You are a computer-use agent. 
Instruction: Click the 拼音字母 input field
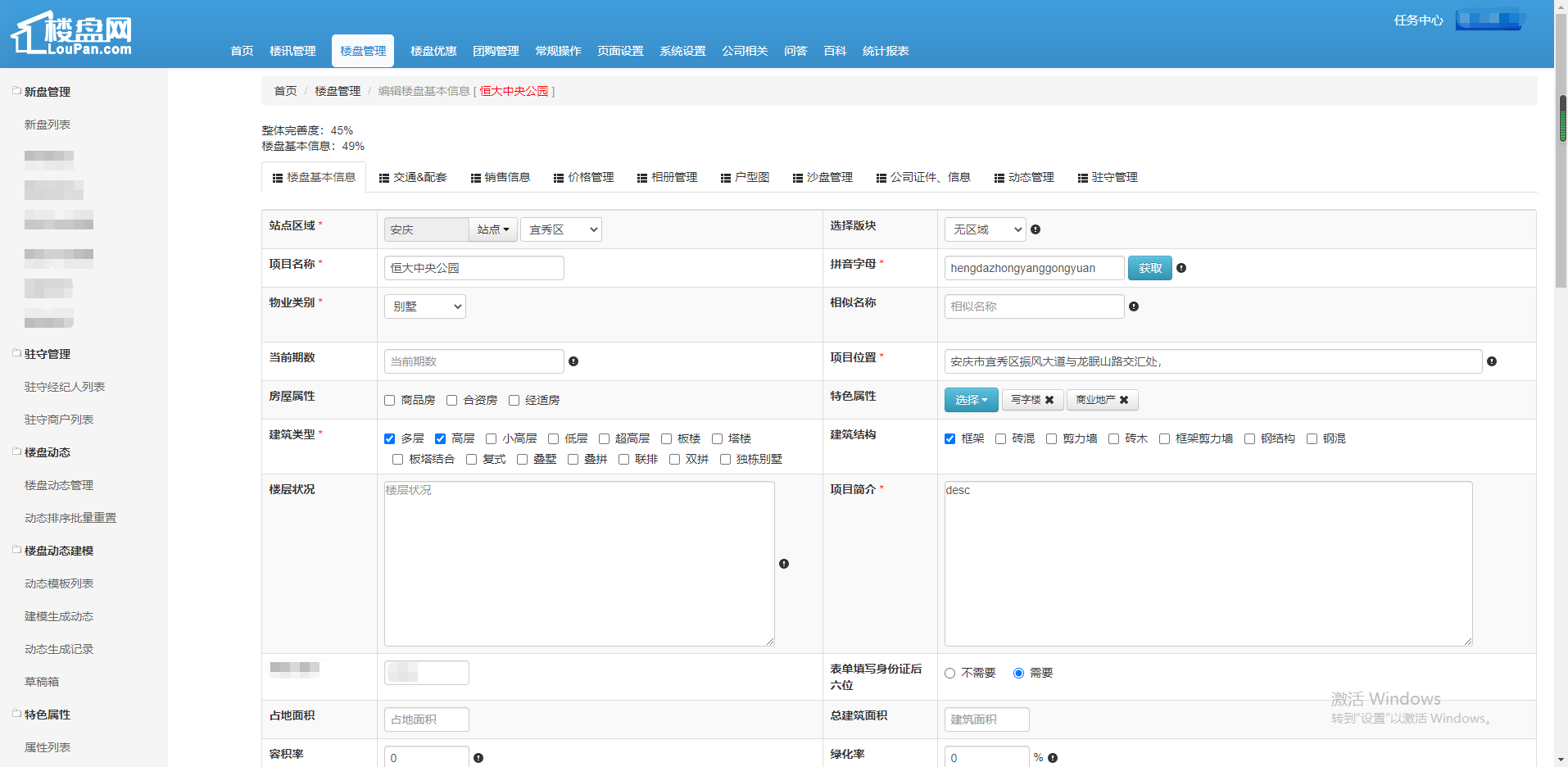coord(1034,268)
